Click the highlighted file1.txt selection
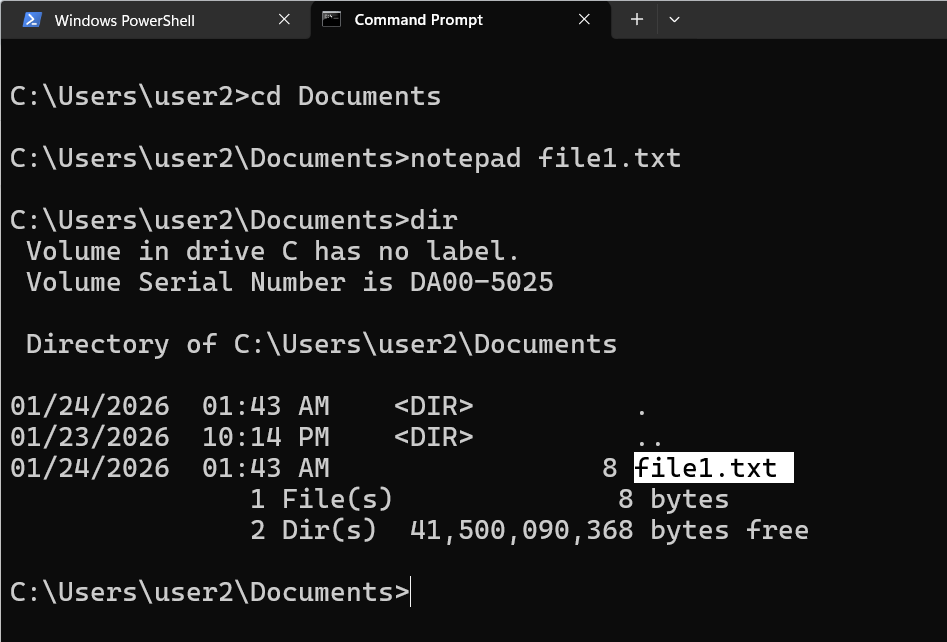The width and height of the screenshot is (947, 642). pyautogui.click(x=711, y=467)
